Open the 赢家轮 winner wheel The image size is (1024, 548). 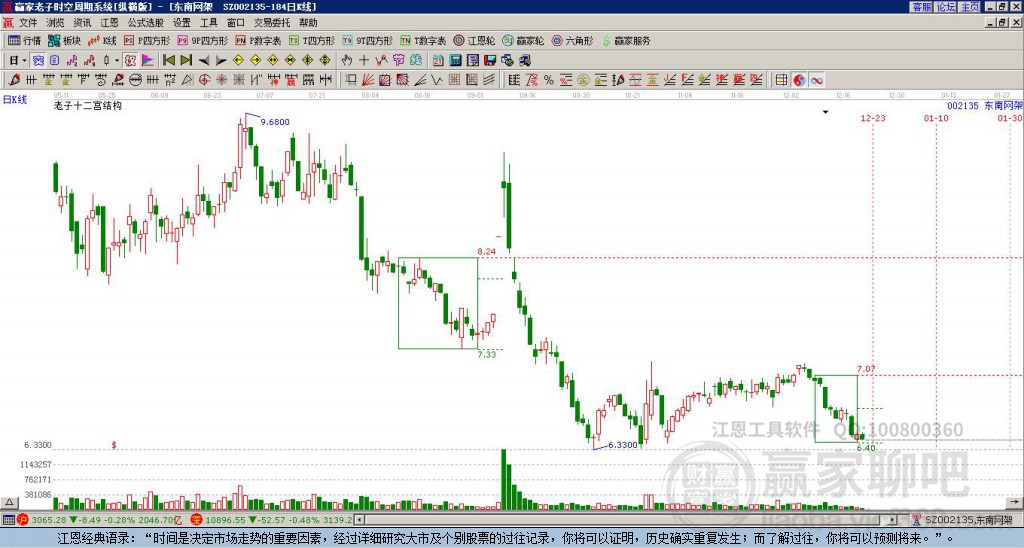pos(523,40)
